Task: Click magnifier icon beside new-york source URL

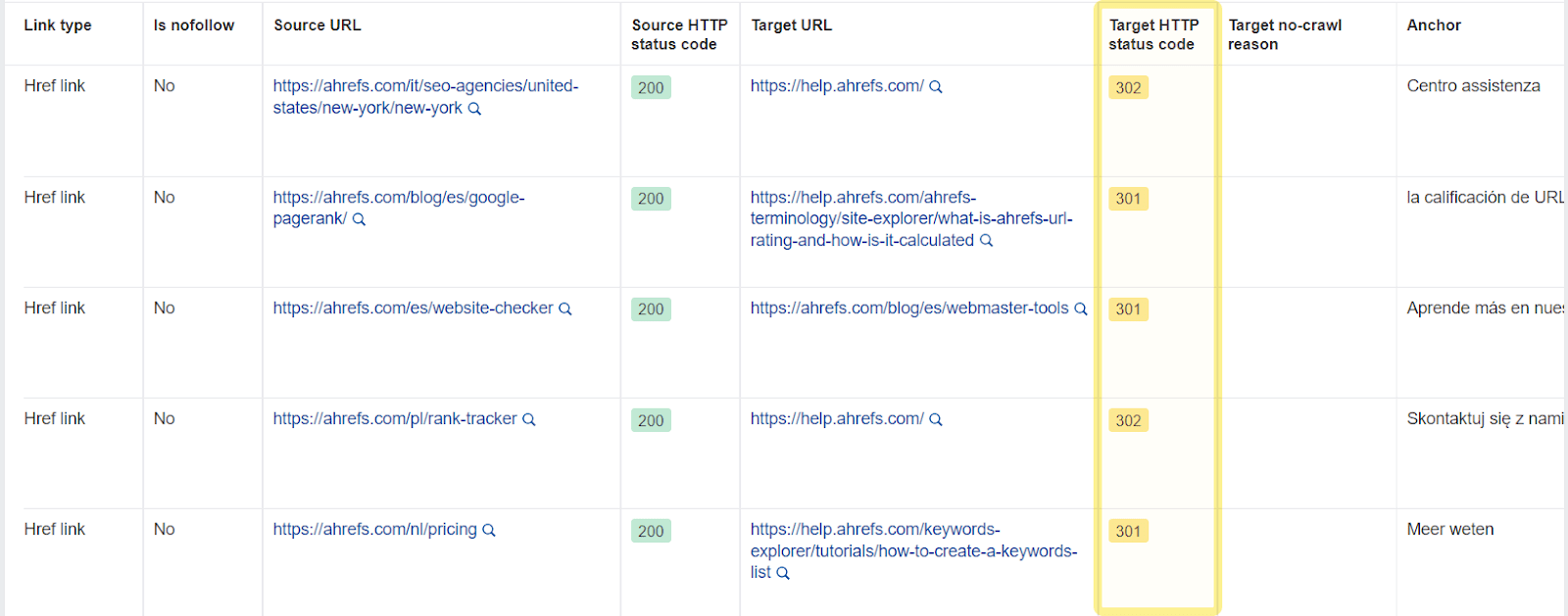Action: (x=474, y=109)
